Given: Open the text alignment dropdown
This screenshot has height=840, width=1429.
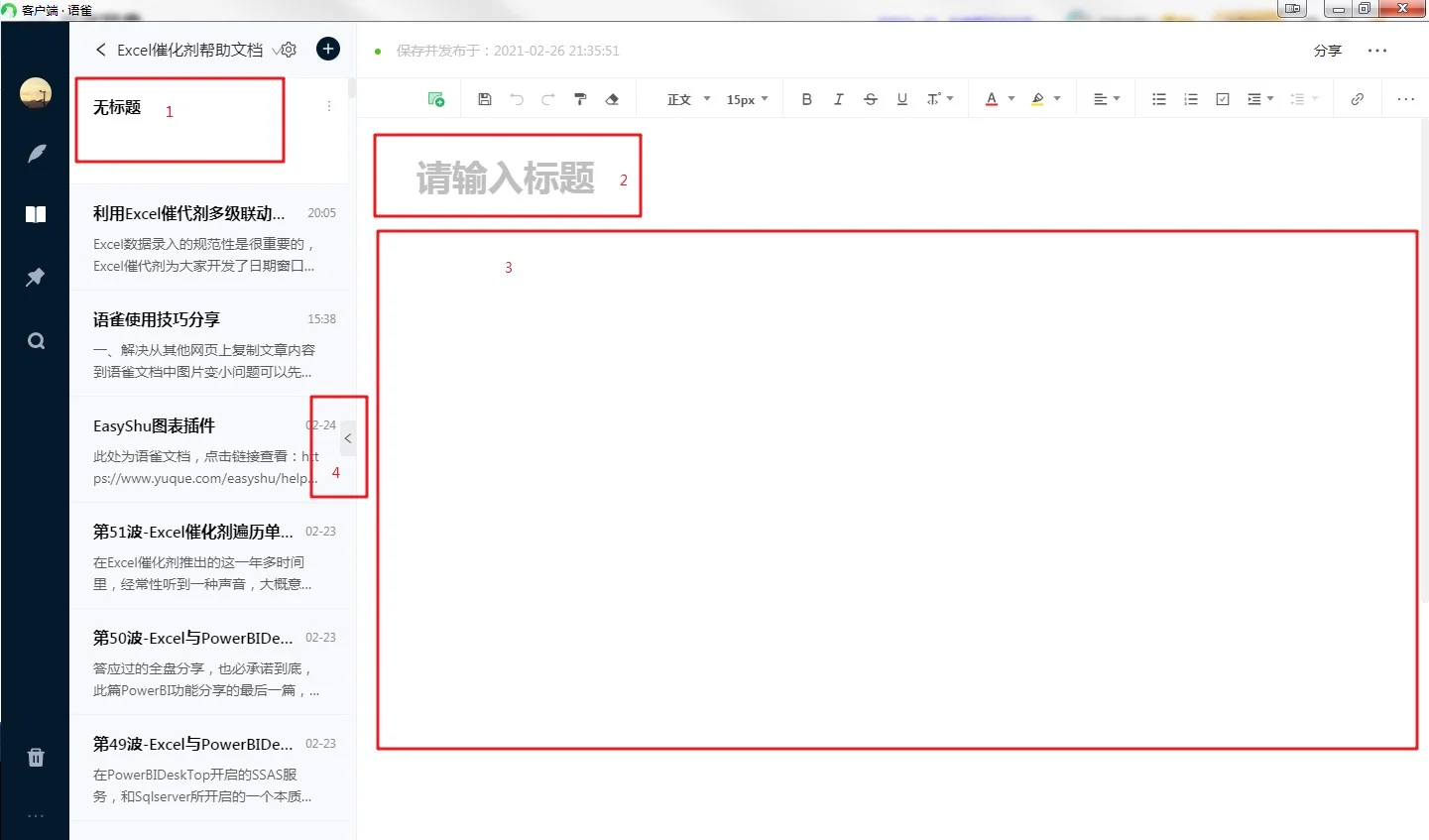Looking at the screenshot, I should coord(1107,99).
